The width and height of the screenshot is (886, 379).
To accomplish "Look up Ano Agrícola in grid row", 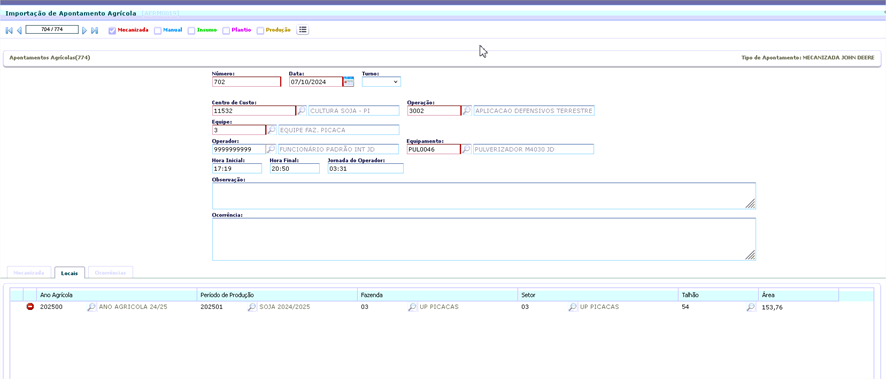I will pyautogui.click(x=92, y=307).
